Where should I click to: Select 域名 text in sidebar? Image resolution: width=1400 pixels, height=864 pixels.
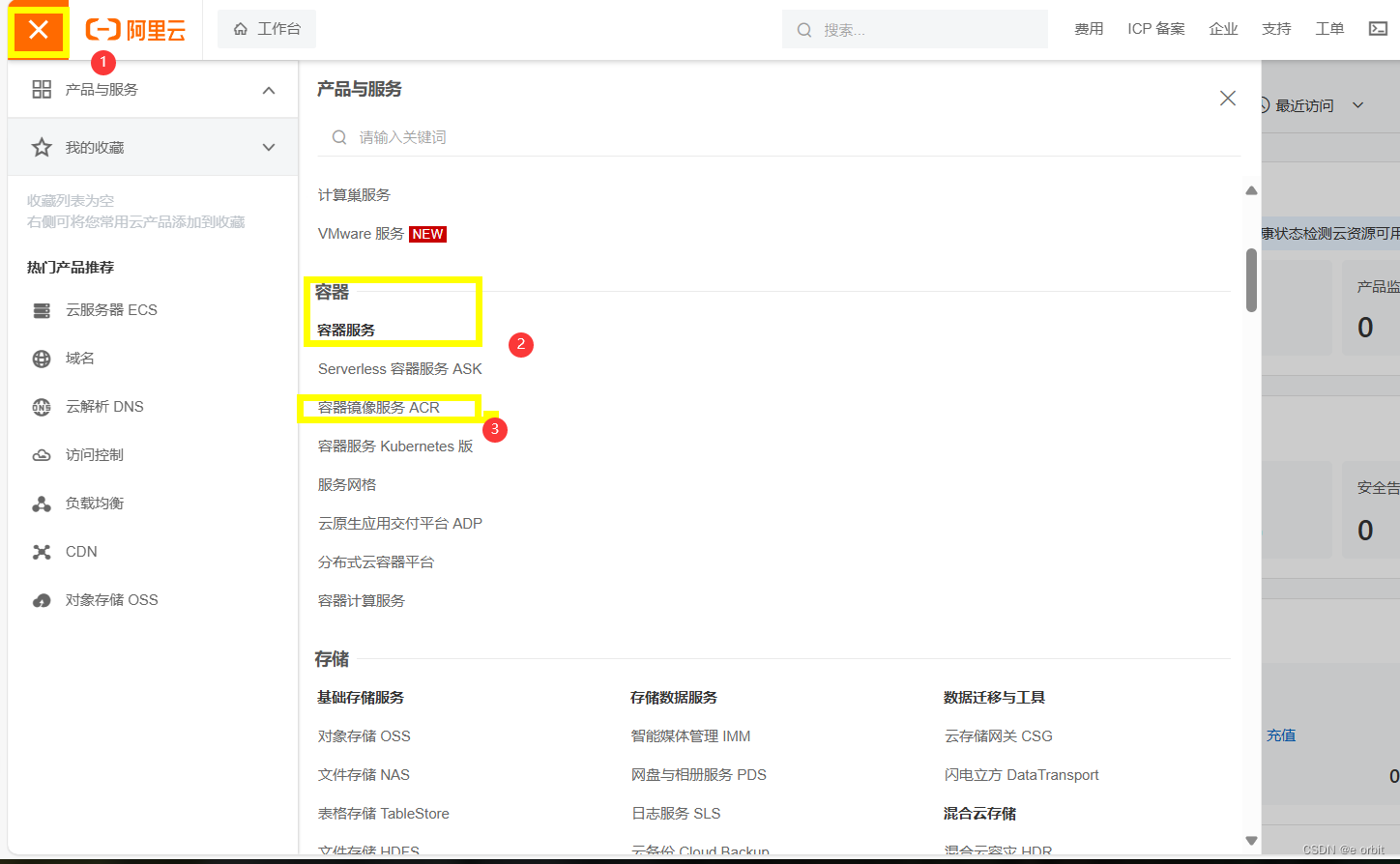point(80,359)
